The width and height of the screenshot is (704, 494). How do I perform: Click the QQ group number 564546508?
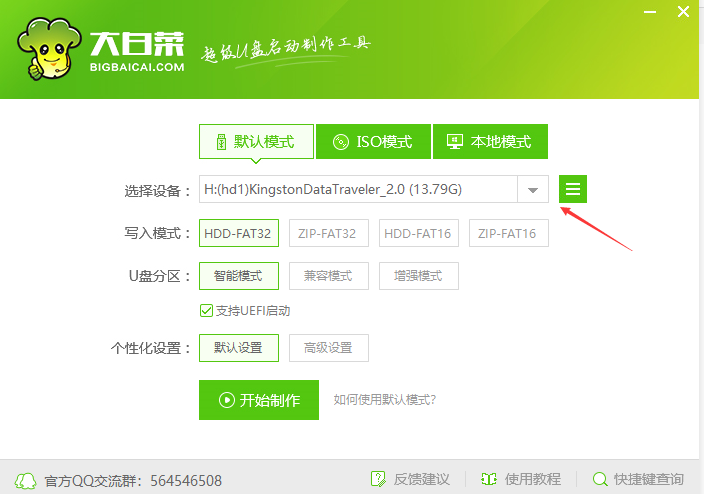[x=186, y=481]
